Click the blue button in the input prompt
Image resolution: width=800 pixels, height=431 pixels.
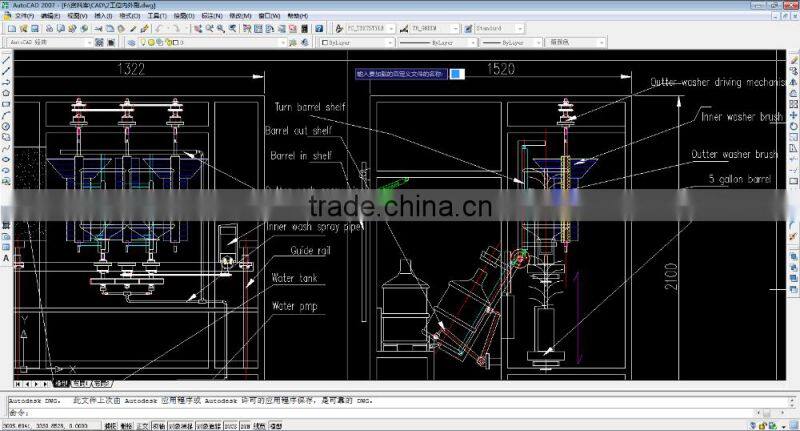pos(455,73)
